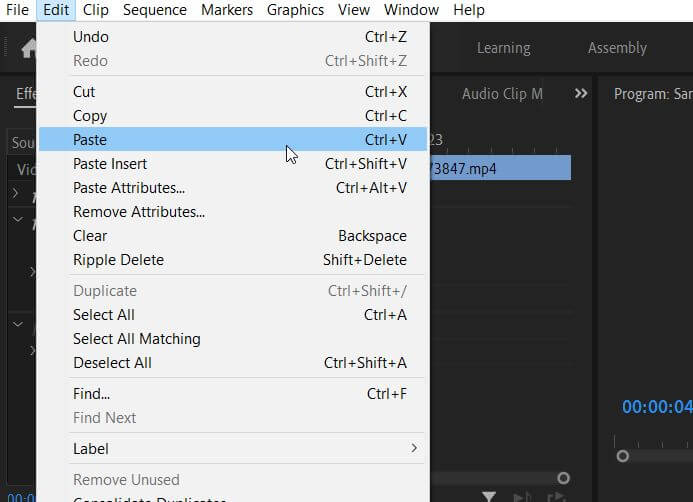Viewport: 693px width, 502px height.
Task: Choose Select All Matching entry
Action: point(137,339)
